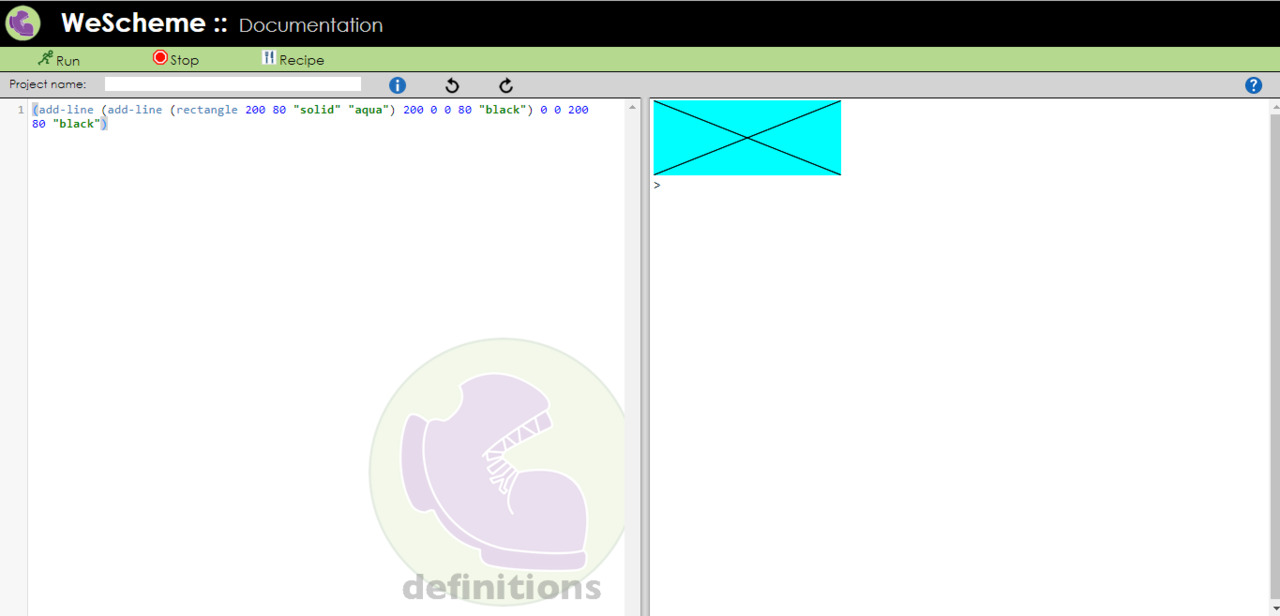Open the Documentation link in header
Screen dimensions: 1280x616
pos(310,26)
